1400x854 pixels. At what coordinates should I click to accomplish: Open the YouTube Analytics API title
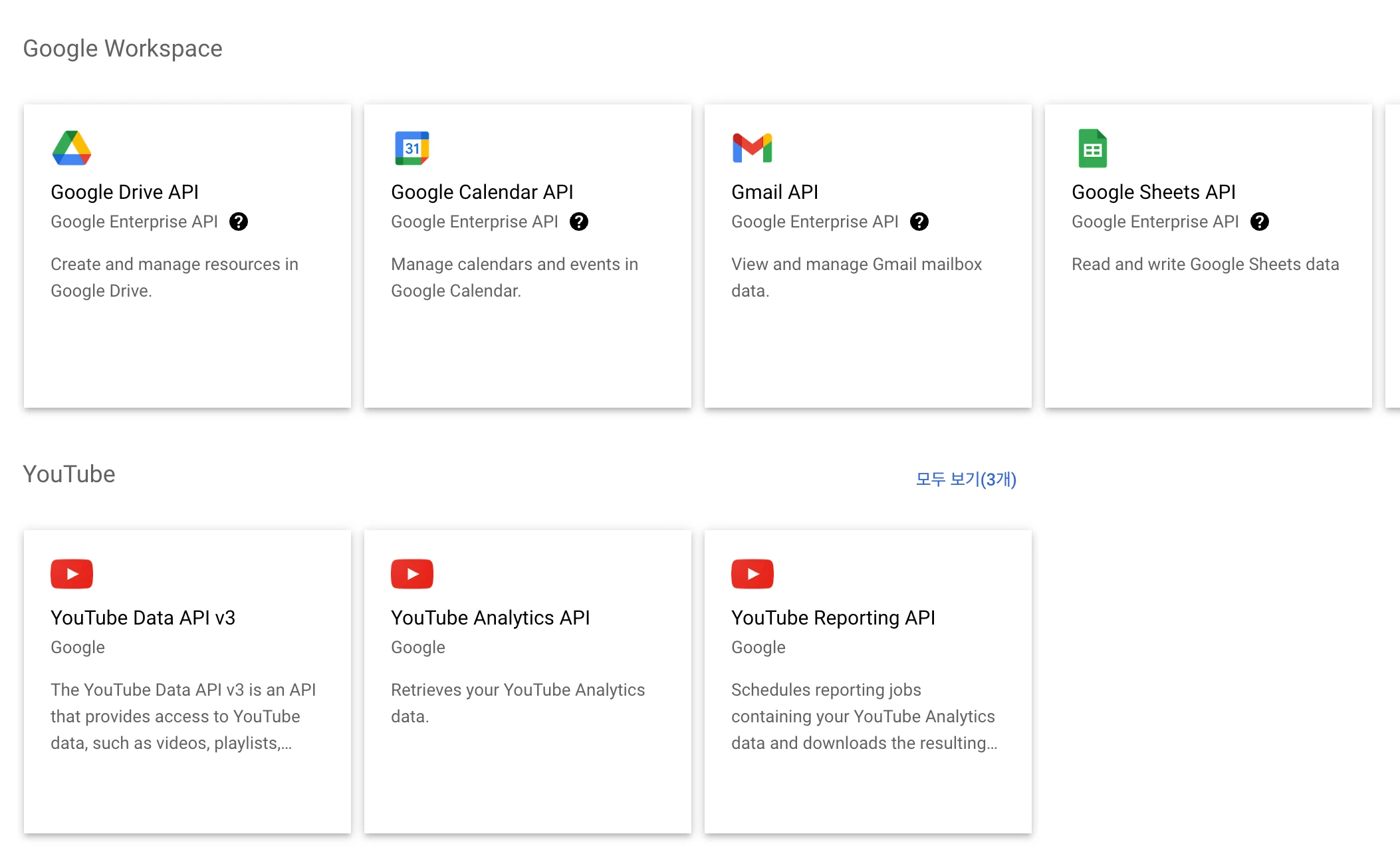click(x=491, y=618)
